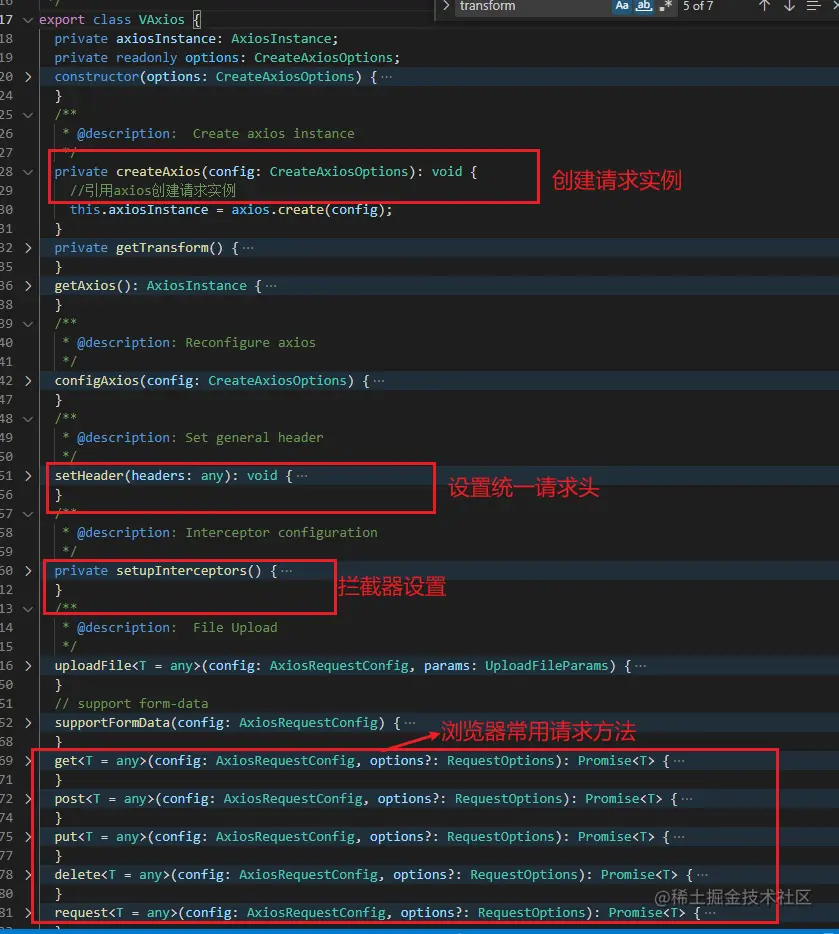Expand the folded uploadFile method
This screenshot has height=934, width=839.
tap(27, 666)
